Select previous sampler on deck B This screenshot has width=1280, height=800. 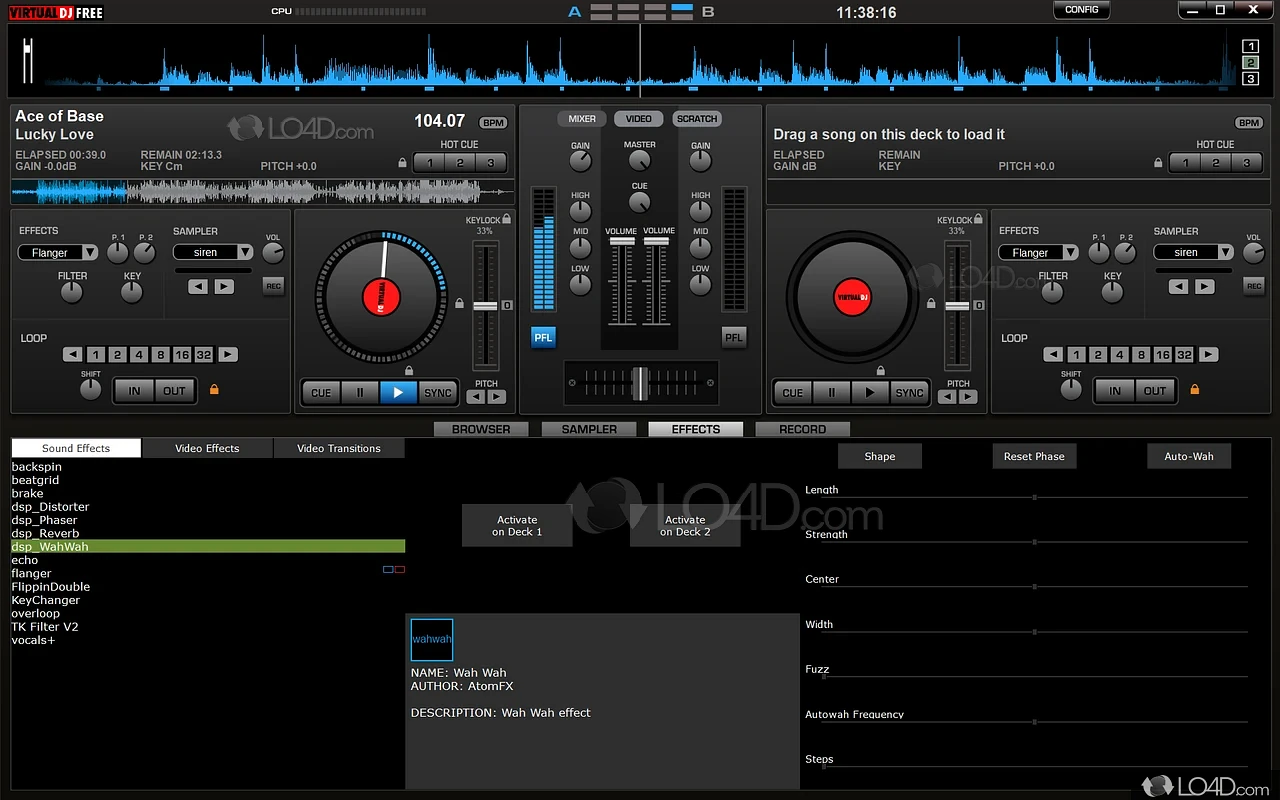[1179, 287]
